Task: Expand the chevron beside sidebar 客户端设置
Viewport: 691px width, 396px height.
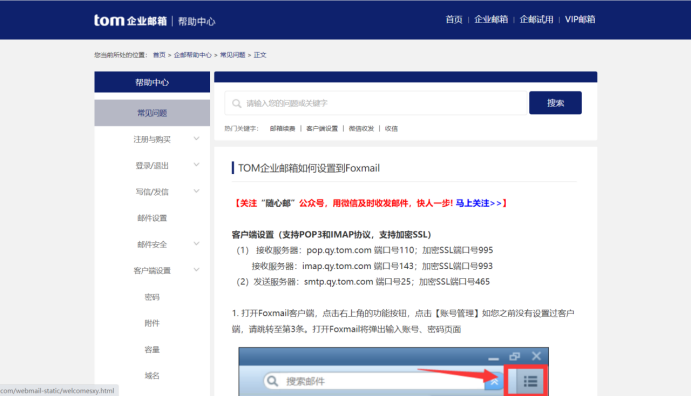Action: pyautogui.click(x=197, y=270)
